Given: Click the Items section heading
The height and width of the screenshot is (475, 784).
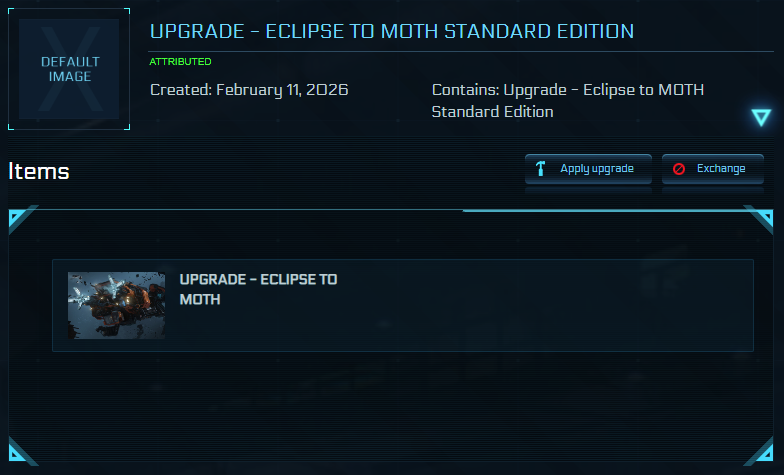Looking at the screenshot, I should click(x=39, y=171).
